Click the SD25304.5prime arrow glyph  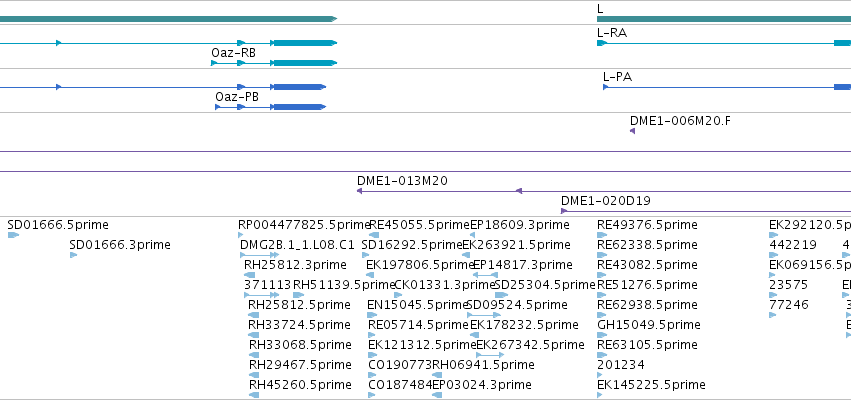coord(501,295)
